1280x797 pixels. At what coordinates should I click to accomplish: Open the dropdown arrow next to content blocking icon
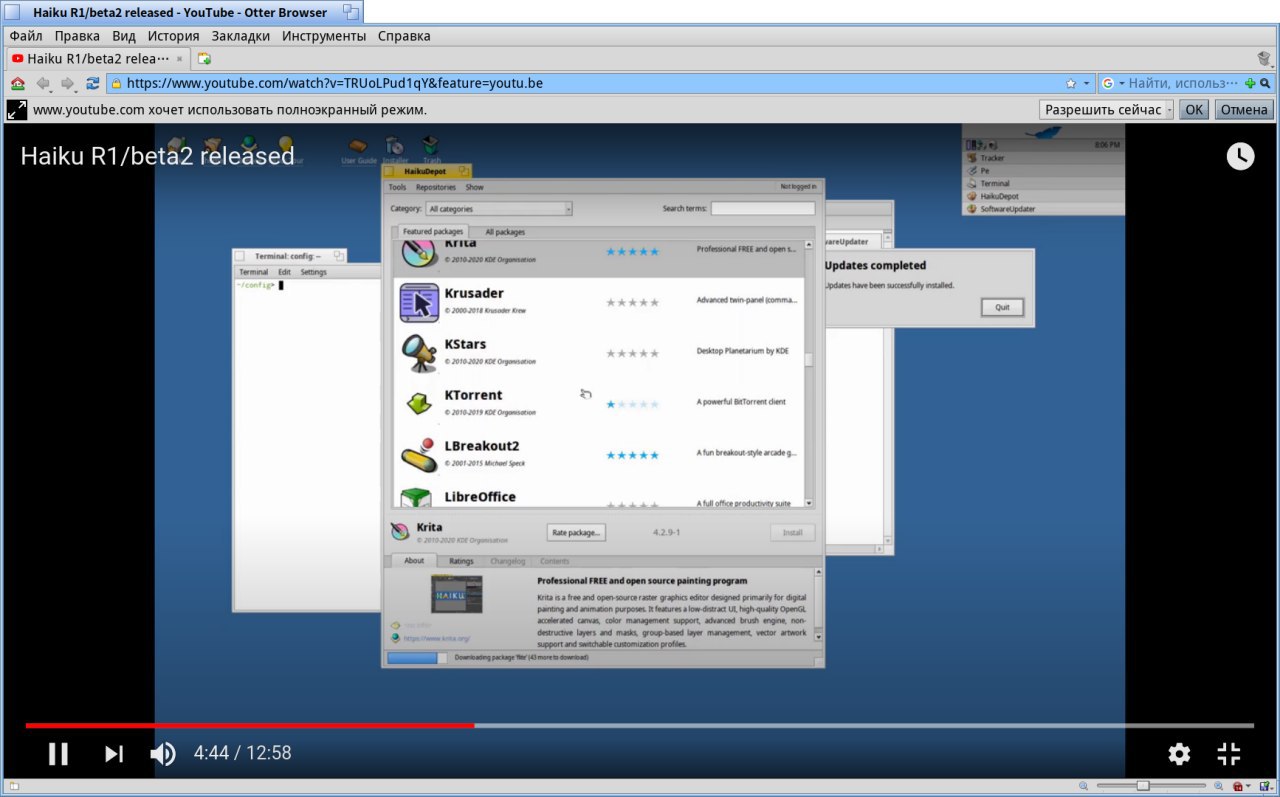coord(1248,787)
